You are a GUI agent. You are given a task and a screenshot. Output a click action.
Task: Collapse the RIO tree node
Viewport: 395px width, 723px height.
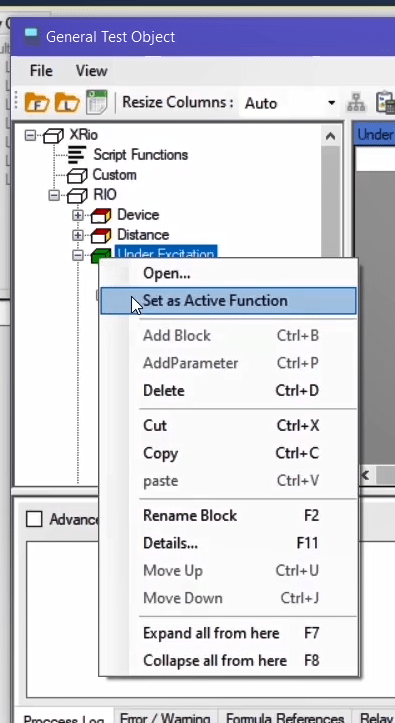point(54,196)
